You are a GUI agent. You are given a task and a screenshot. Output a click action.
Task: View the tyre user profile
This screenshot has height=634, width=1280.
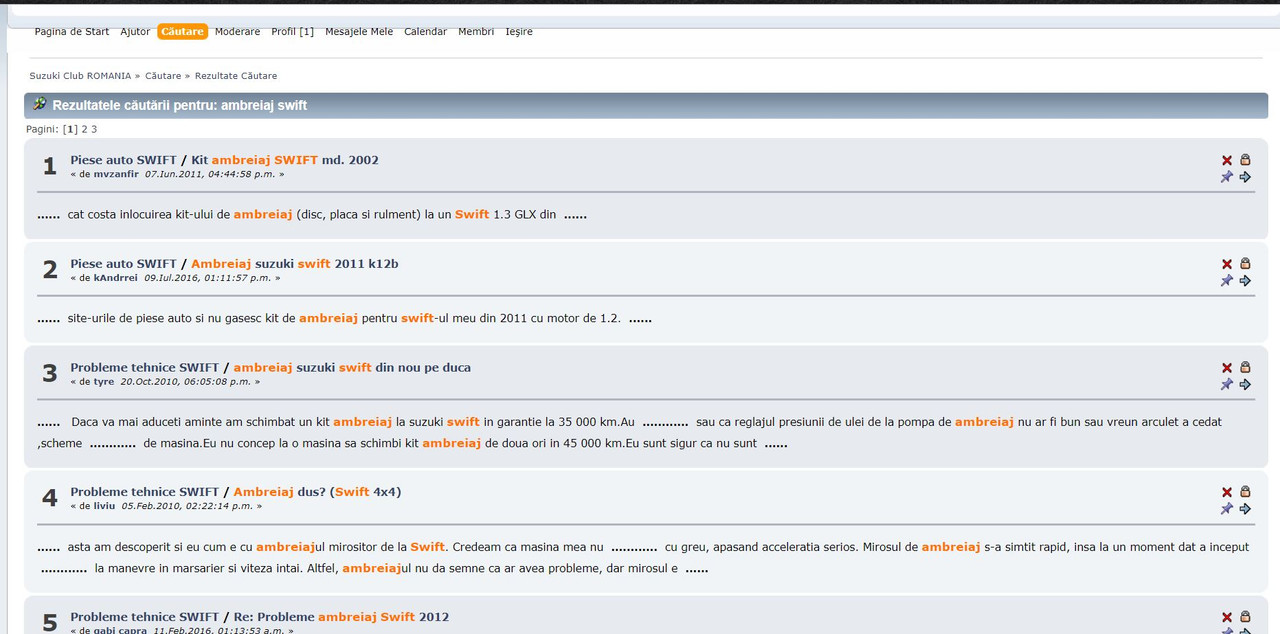(x=104, y=382)
